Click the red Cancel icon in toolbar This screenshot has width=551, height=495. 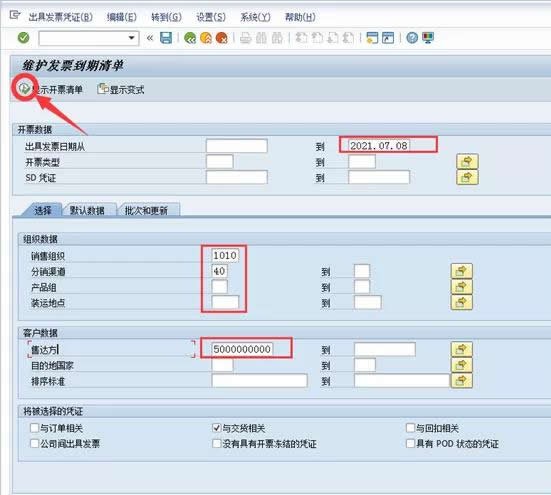(222, 38)
